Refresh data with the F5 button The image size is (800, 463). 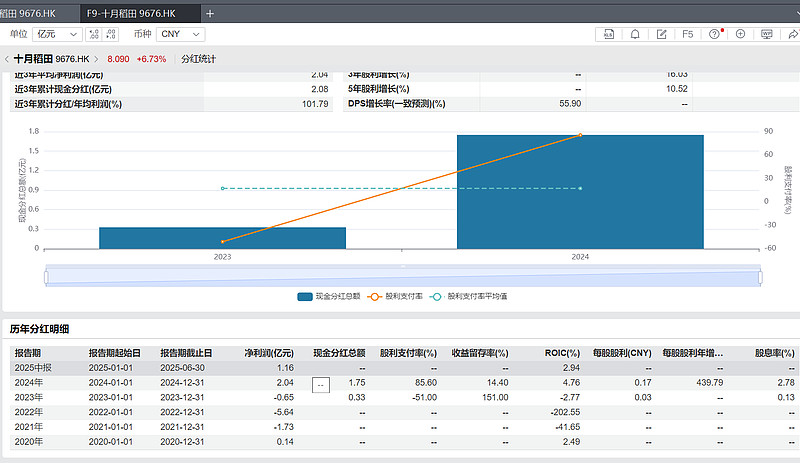(688, 34)
